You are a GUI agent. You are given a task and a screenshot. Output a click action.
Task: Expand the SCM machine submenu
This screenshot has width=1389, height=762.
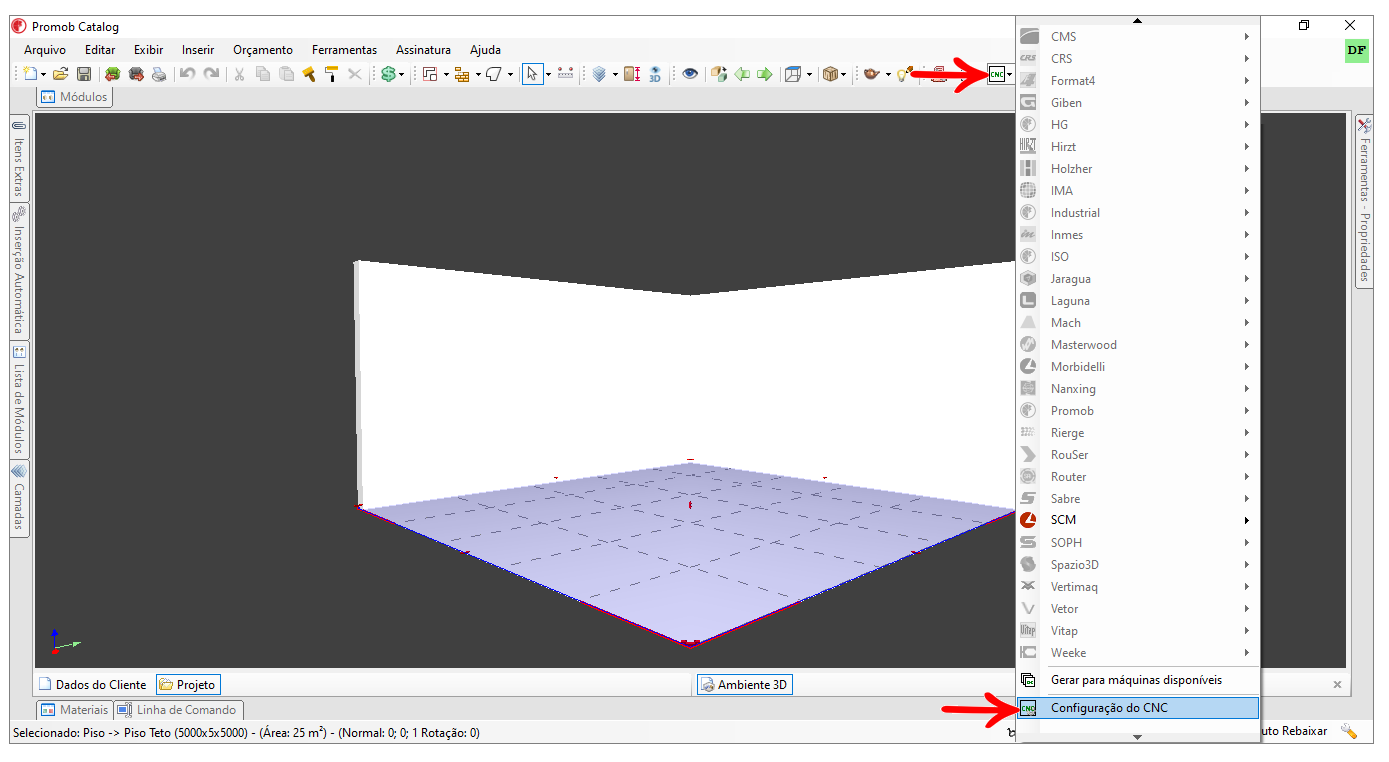1138,520
